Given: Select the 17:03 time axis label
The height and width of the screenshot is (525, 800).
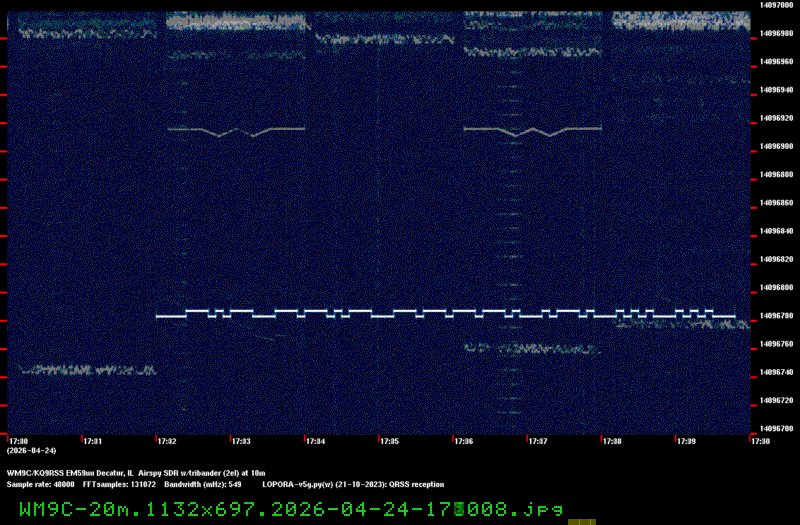Looking at the screenshot, I should click(241, 441).
